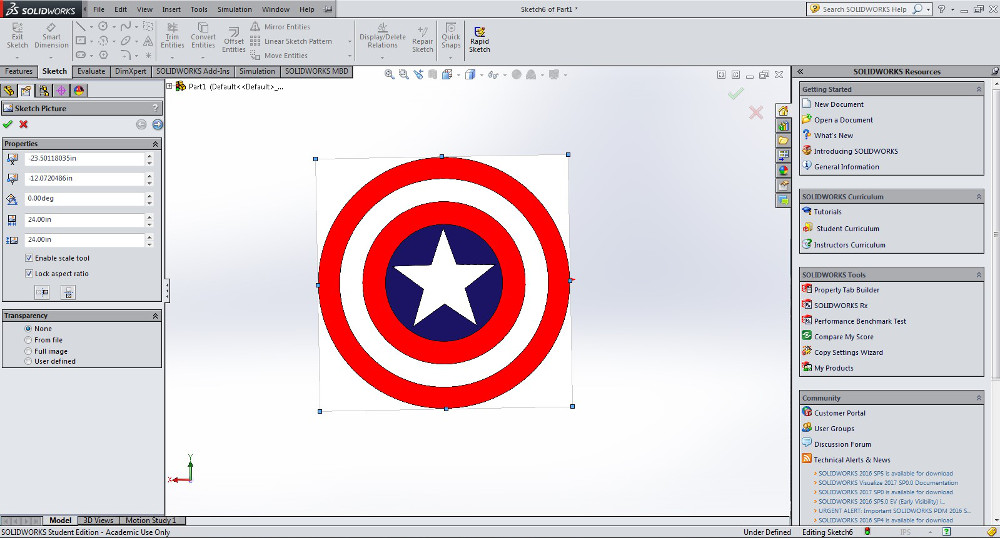1000x538 pixels.
Task: Open the Linear Sketch Pattern dropdown arrow
Action: click(349, 41)
